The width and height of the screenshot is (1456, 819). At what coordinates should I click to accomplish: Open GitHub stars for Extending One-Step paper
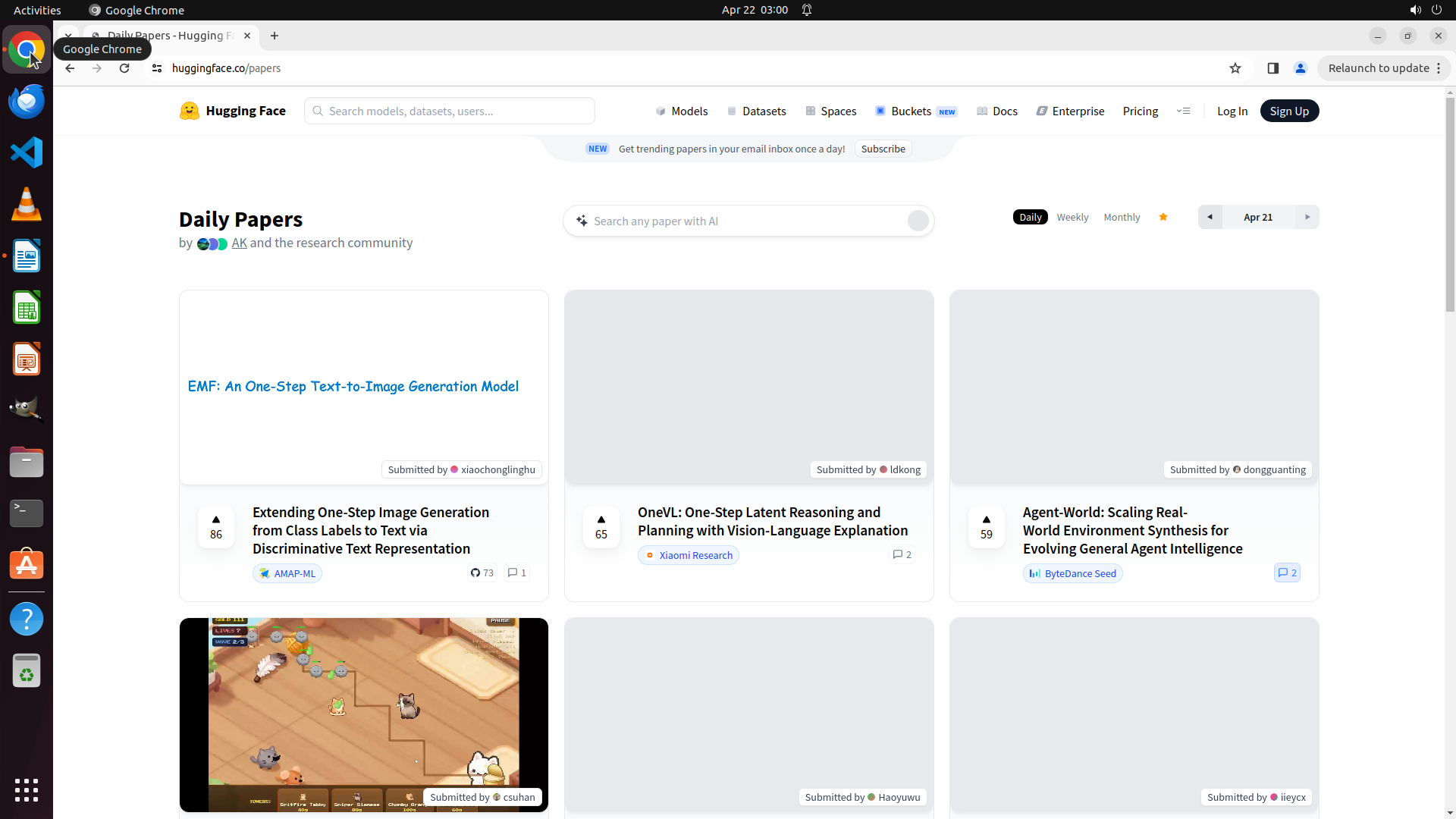click(x=482, y=573)
